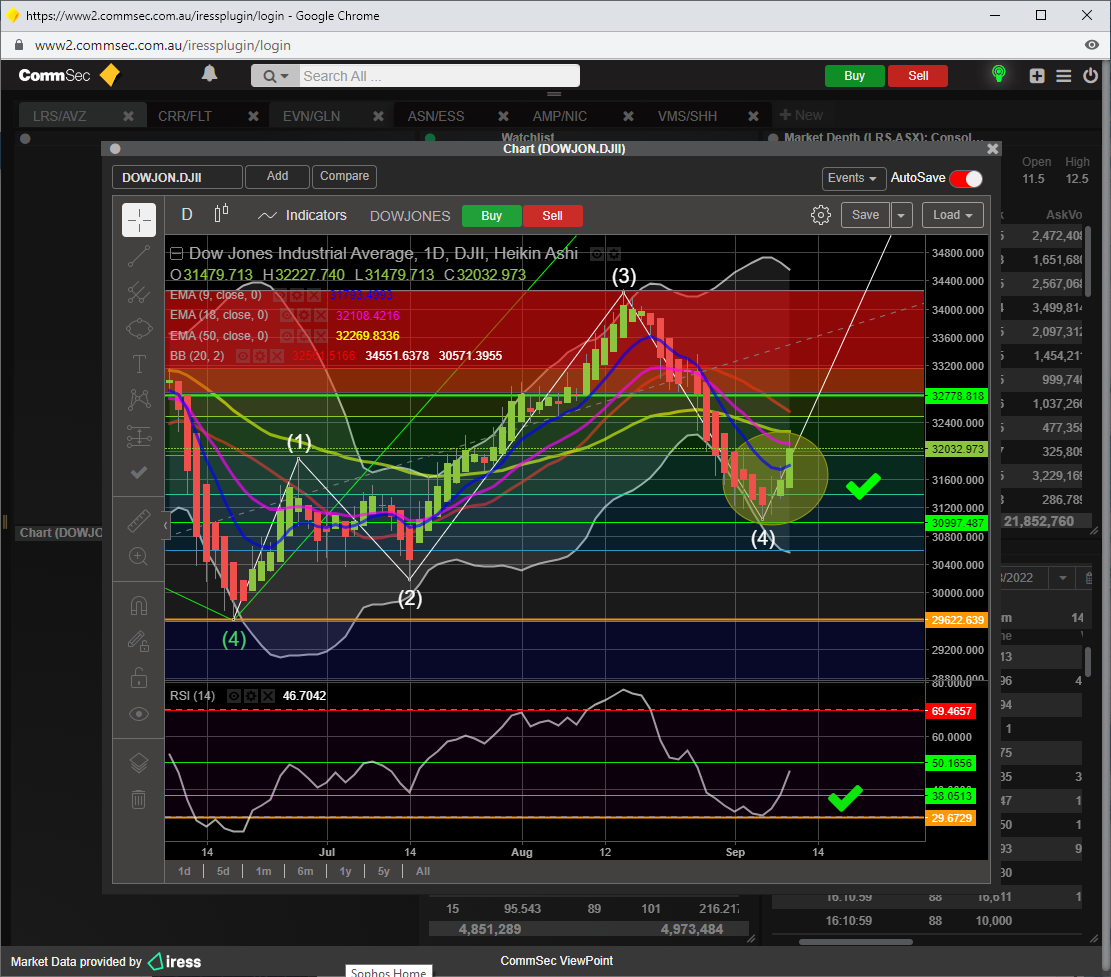The height and width of the screenshot is (977, 1111).
Task: Select the All time range
Action: tap(423, 871)
